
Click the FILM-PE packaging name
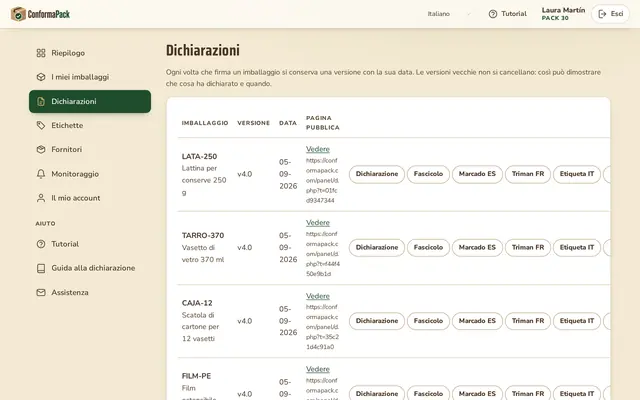coord(196,376)
